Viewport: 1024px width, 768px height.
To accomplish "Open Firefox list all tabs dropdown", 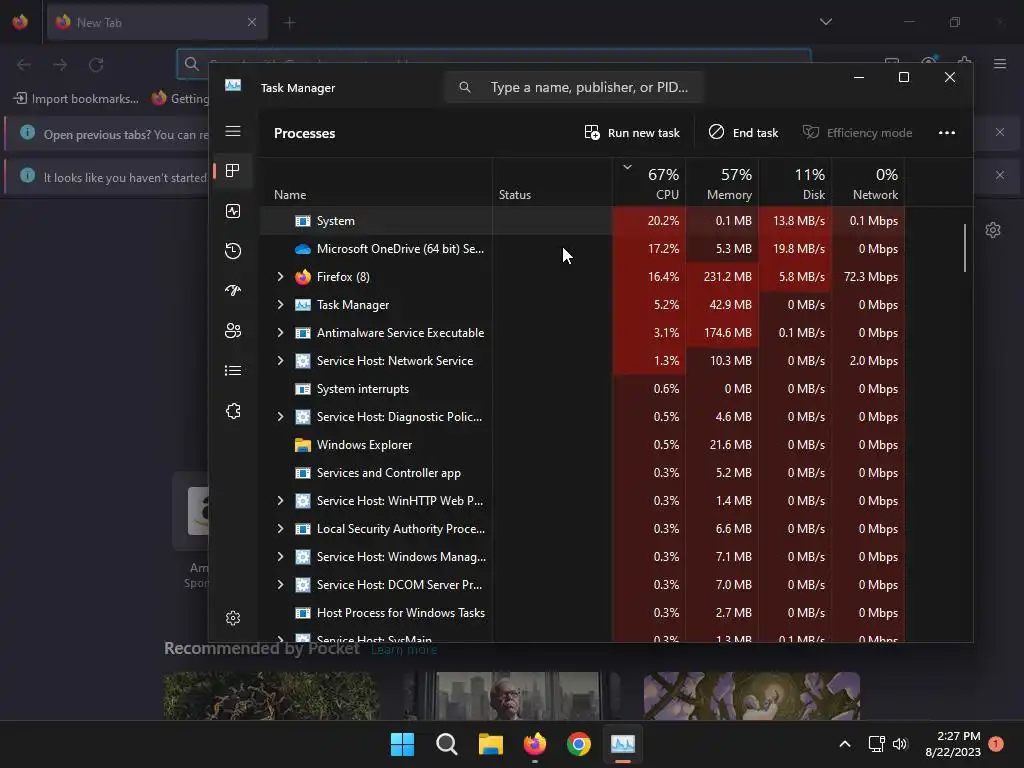I will pyautogui.click(x=826, y=22).
